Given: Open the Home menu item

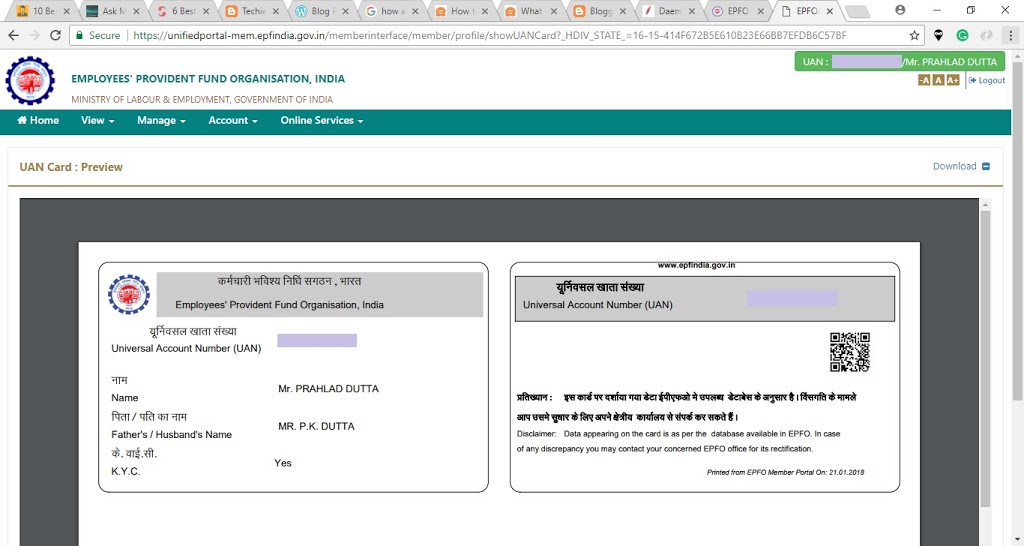Looking at the screenshot, I should pos(38,120).
